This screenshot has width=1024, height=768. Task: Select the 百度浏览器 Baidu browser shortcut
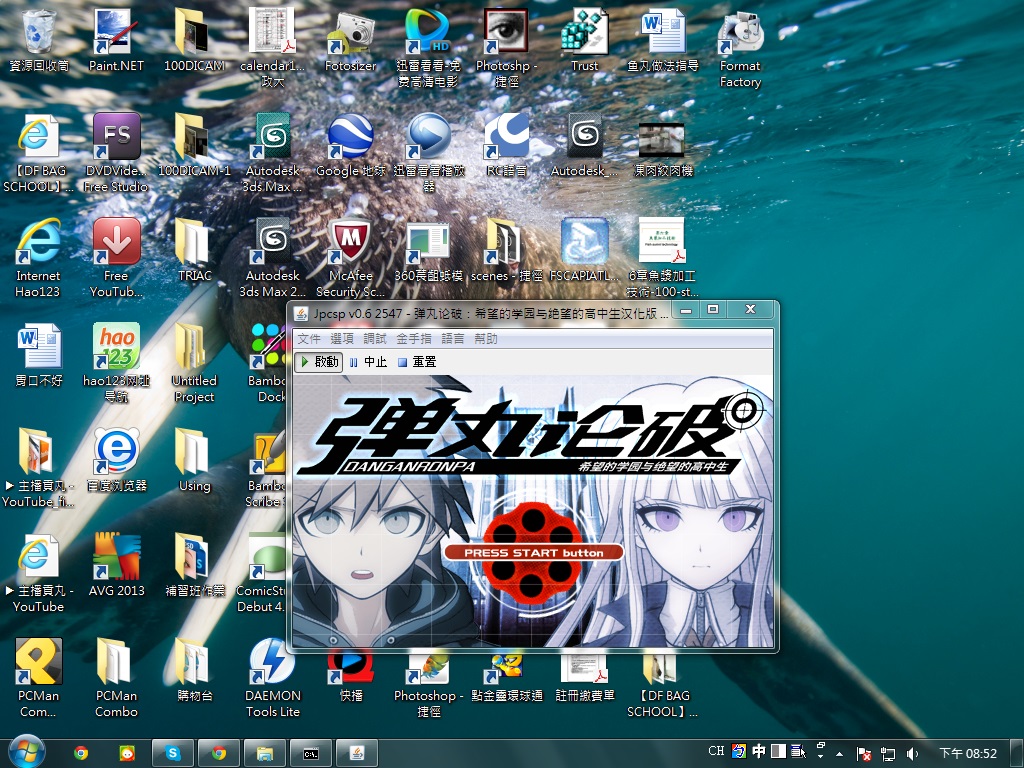pos(116,462)
